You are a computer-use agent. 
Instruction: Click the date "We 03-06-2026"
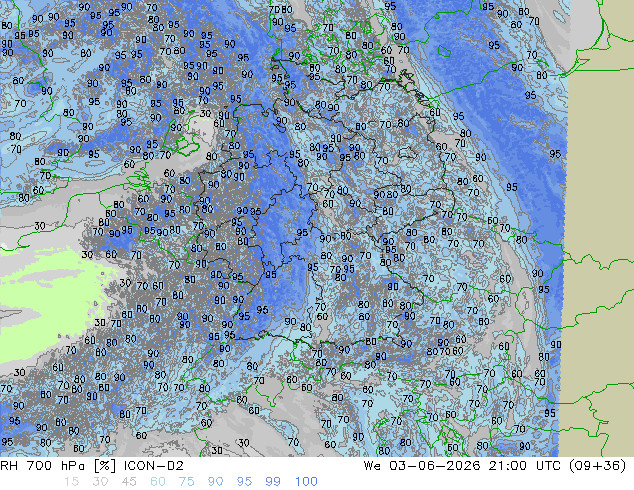point(422,466)
